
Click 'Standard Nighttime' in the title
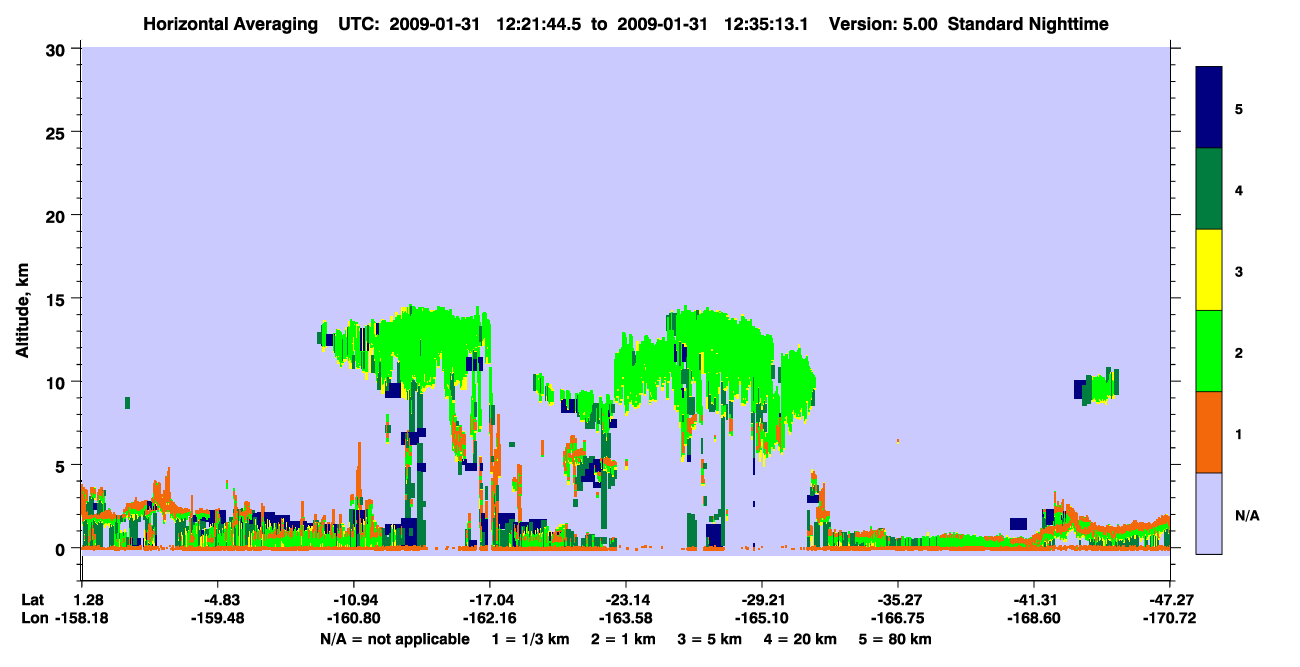point(1028,23)
